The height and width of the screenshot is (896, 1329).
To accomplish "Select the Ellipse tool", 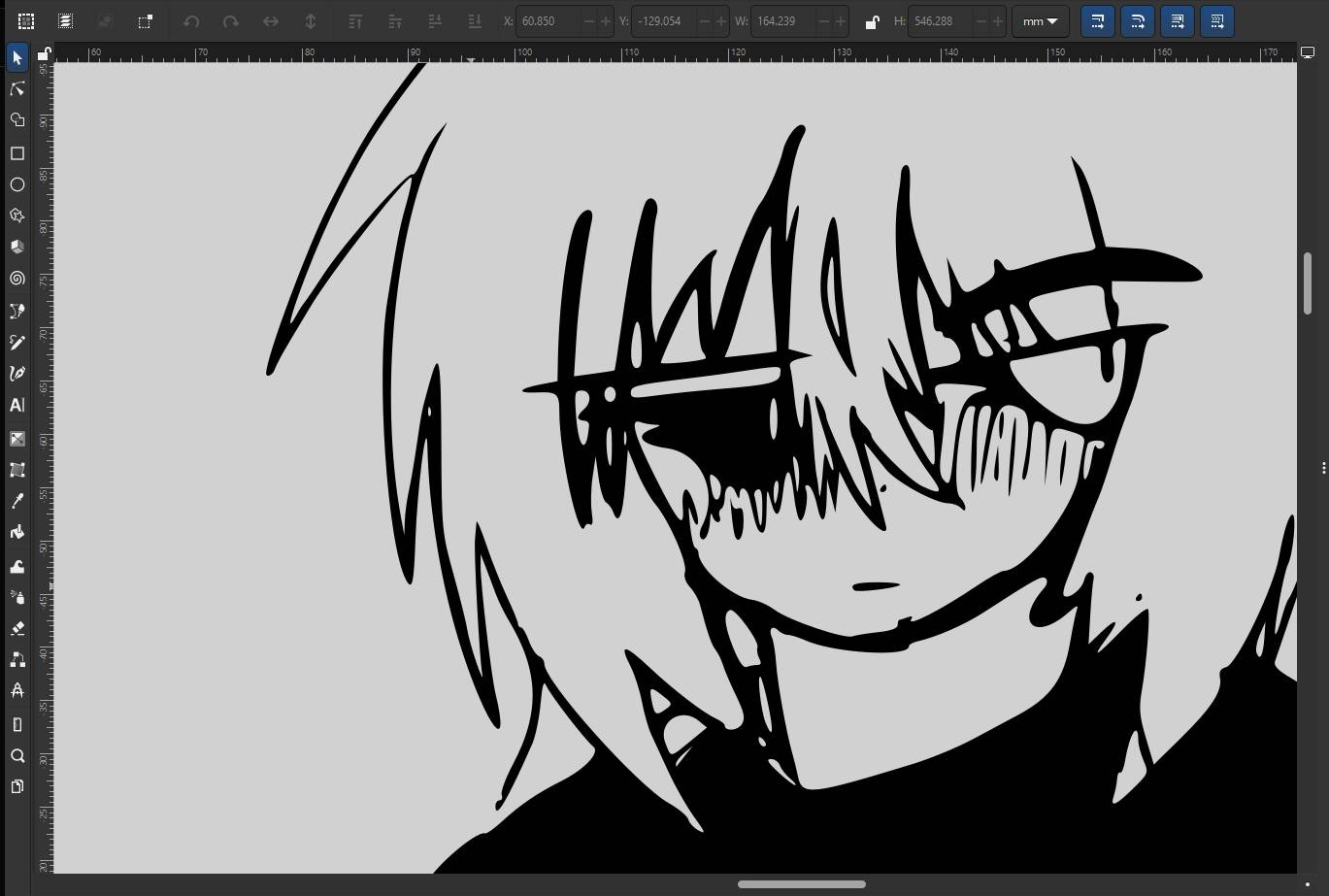I will [x=17, y=184].
